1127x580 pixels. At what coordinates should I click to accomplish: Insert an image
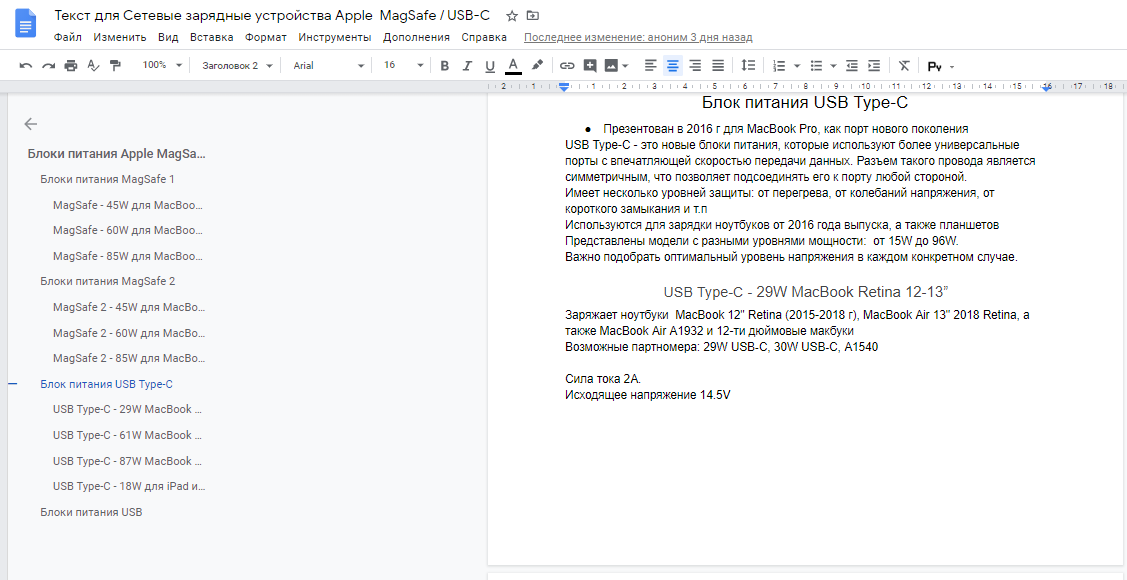612,65
